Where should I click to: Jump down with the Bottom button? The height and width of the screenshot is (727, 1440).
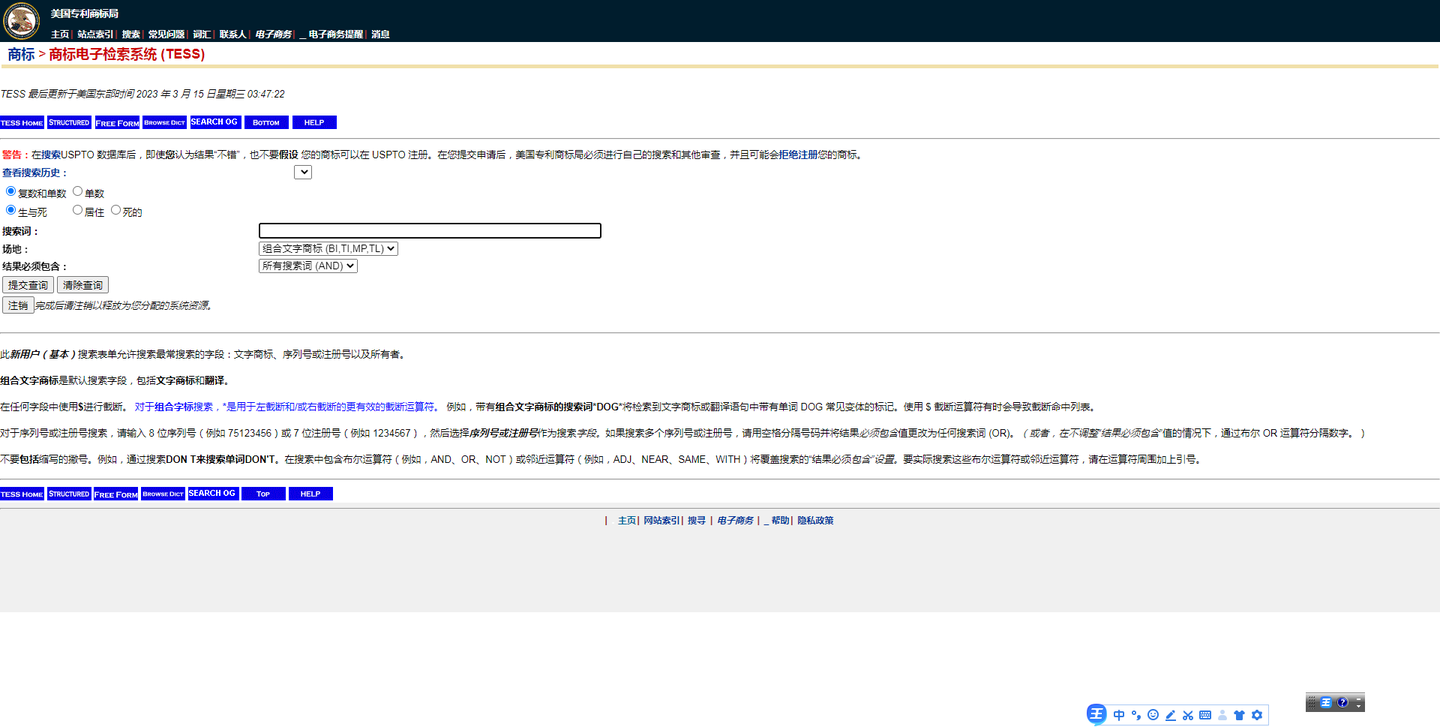(x=266, y=122)
